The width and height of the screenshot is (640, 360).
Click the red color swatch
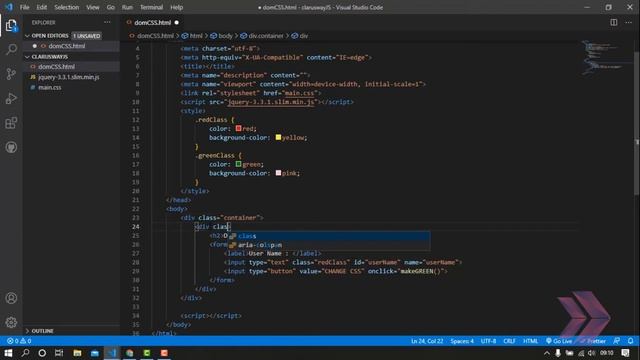pyautogui.click(x=238, y=128)
